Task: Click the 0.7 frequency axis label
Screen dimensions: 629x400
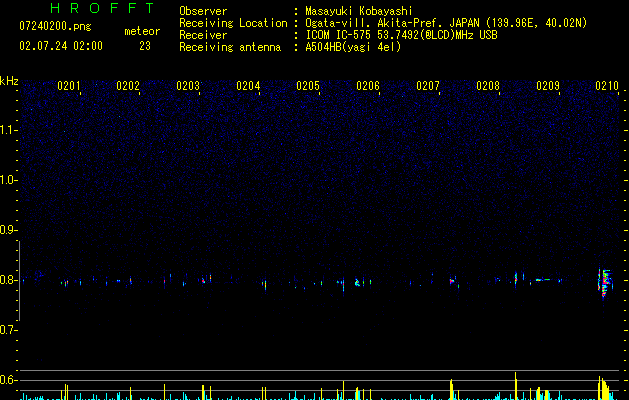Action: 8,330
